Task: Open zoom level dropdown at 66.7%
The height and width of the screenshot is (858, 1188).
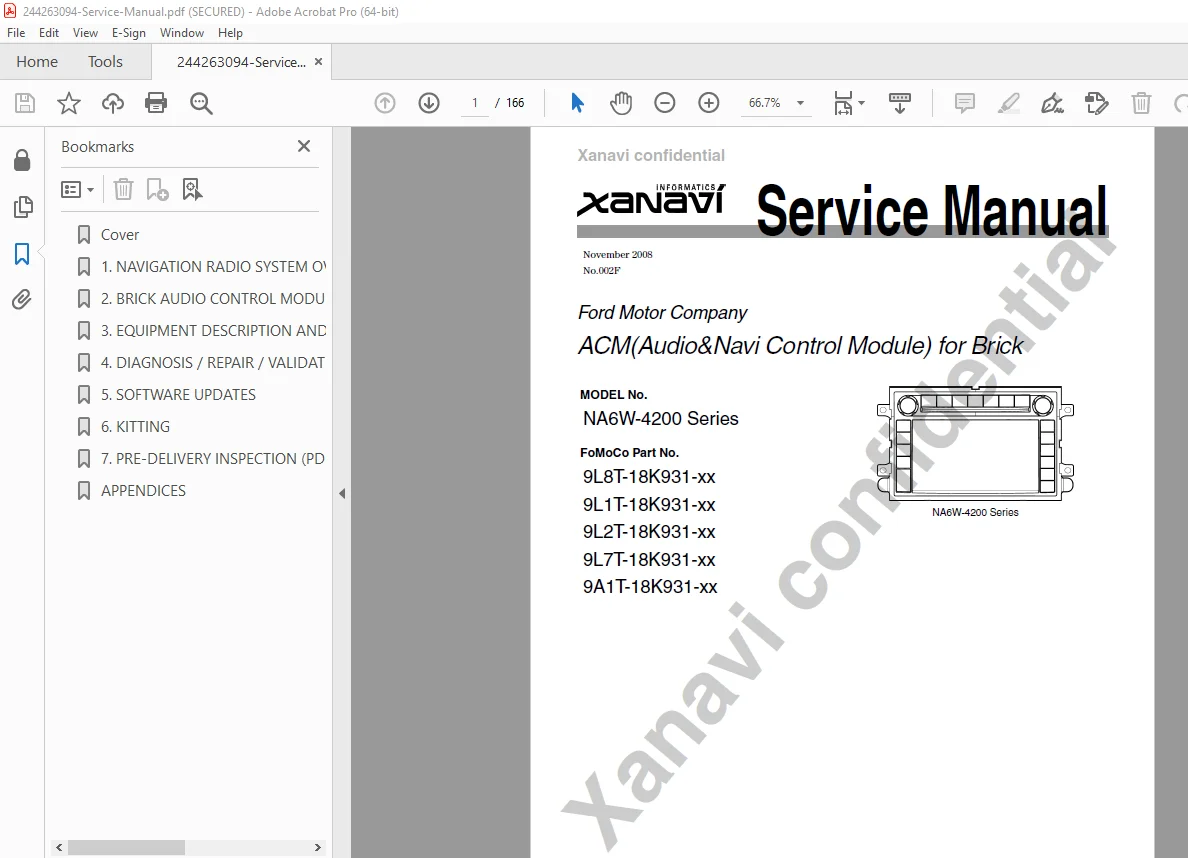Action: click(800, 103)
